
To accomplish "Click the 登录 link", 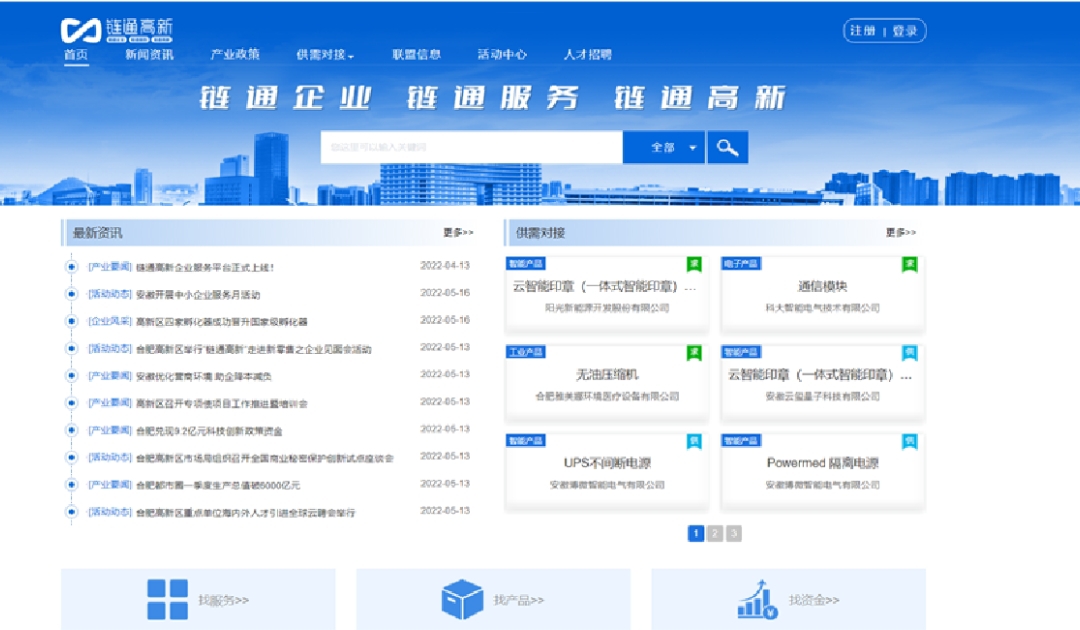I will [904, 31].
